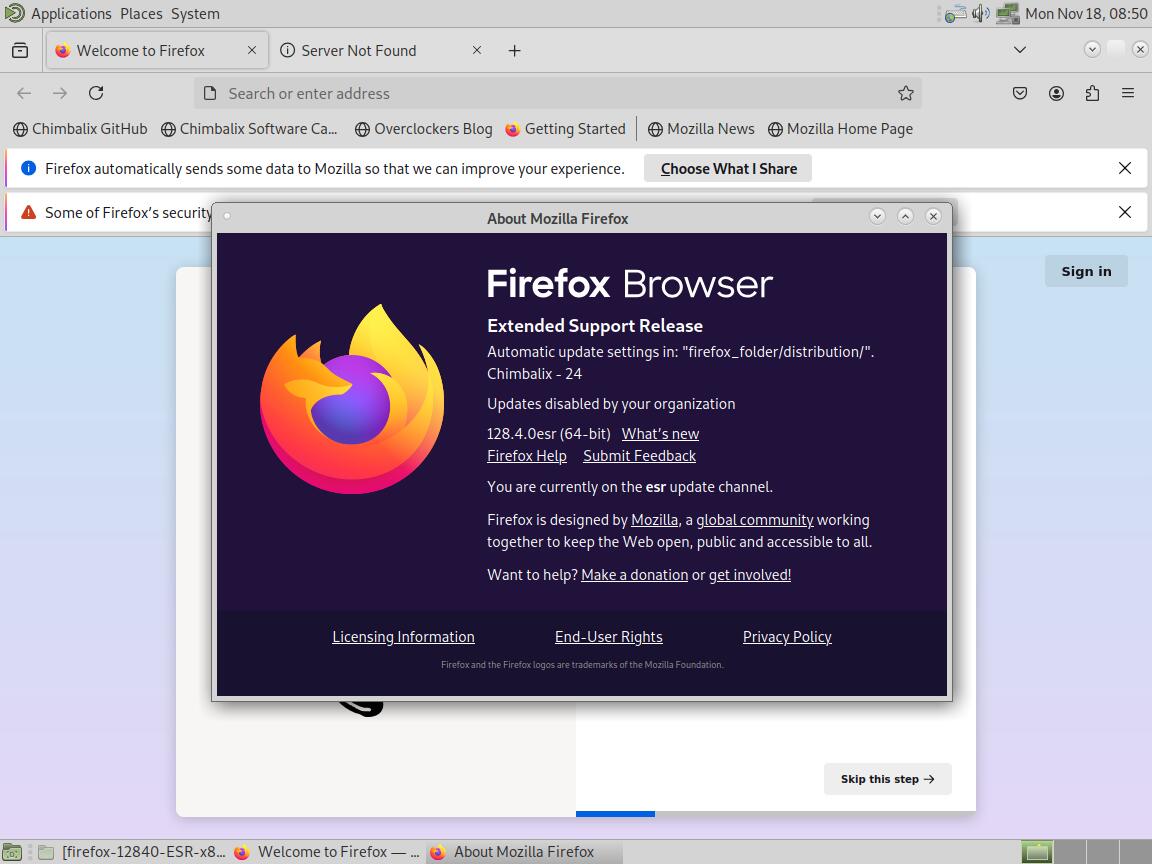
Task: Click the Make a donation link
Action: click(x=635, y=575)
